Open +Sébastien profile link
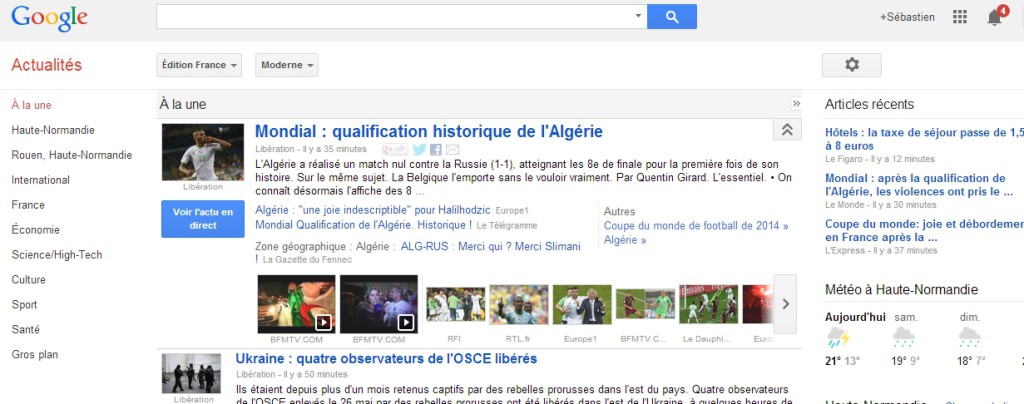 point(907,17)
